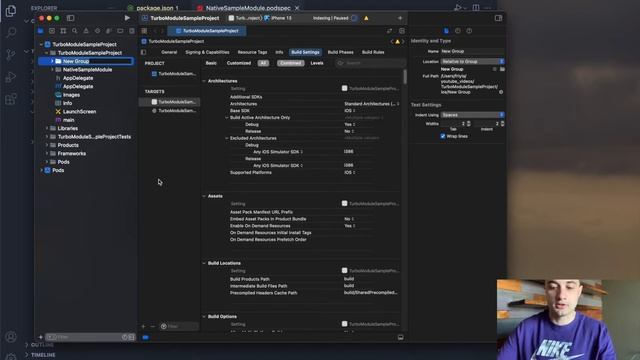
Task: Open the Find navigator magnifier icon
Action: pos(75,31)
